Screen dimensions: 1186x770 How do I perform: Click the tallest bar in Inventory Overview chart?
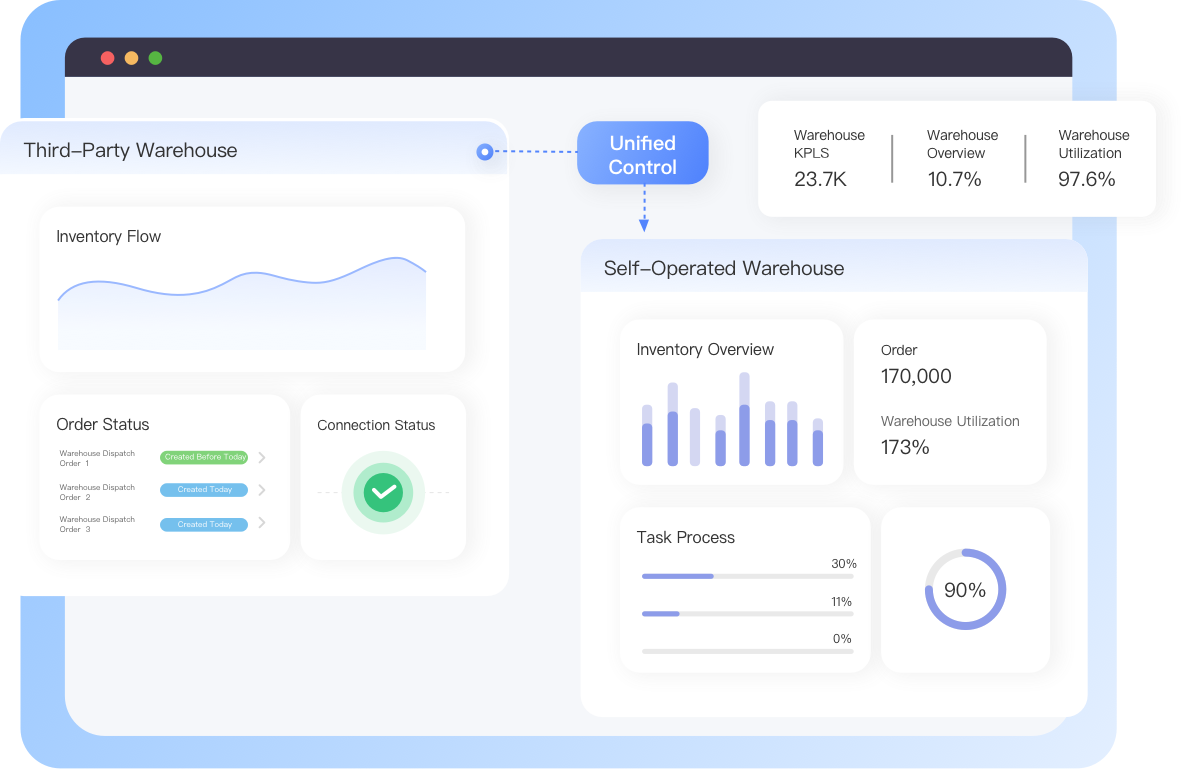744,419
